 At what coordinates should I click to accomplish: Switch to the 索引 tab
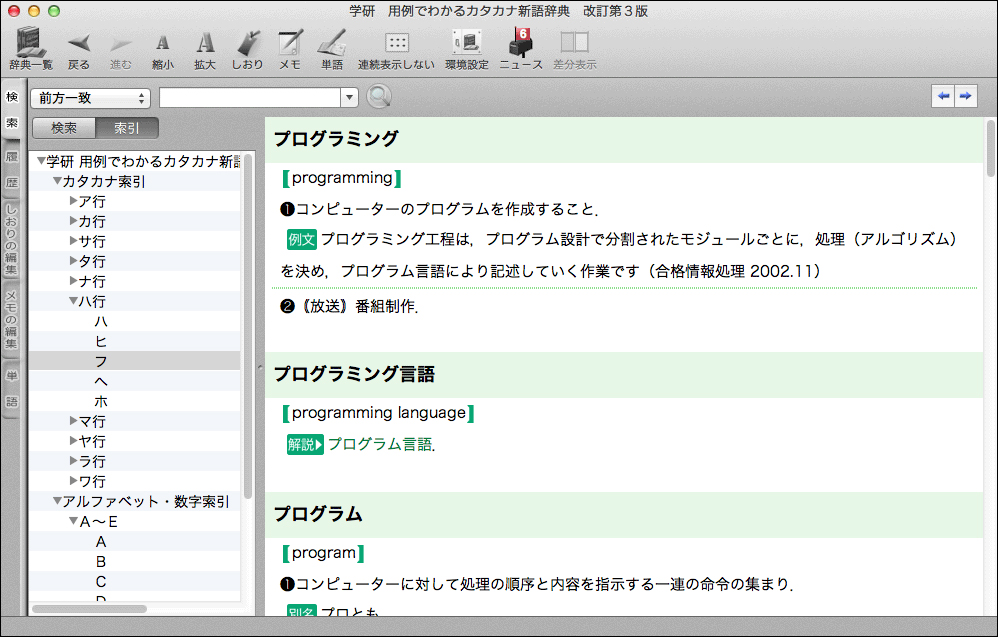click(x=127, y=128)
